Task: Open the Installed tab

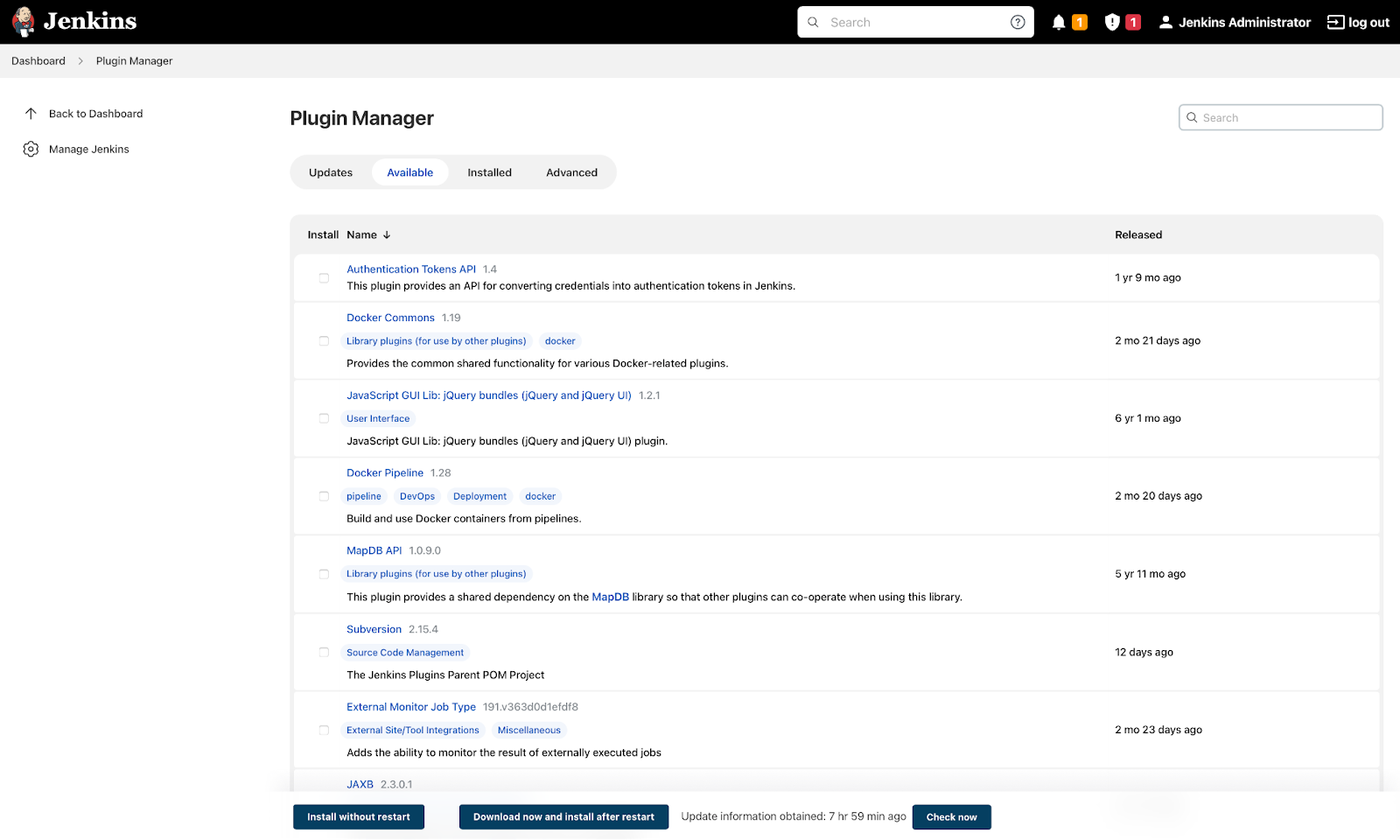Action: point(490,172)
